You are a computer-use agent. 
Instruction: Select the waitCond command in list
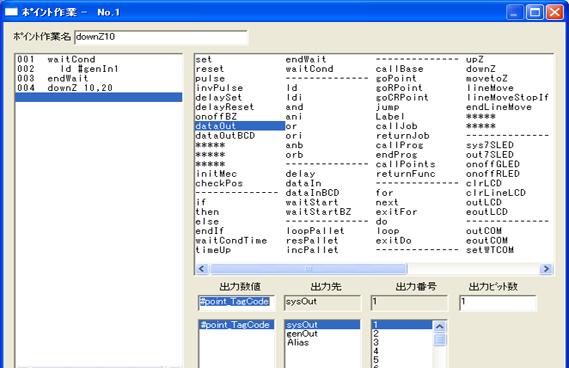pos(309,69)
